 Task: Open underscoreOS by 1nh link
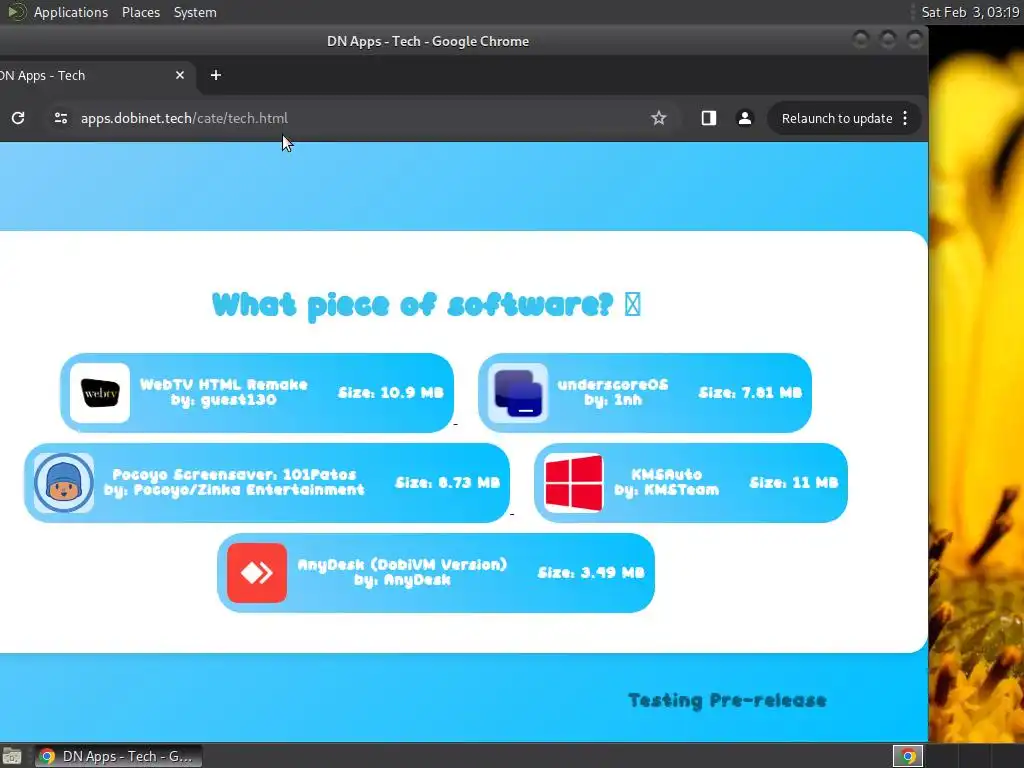[x=645, y=393]
